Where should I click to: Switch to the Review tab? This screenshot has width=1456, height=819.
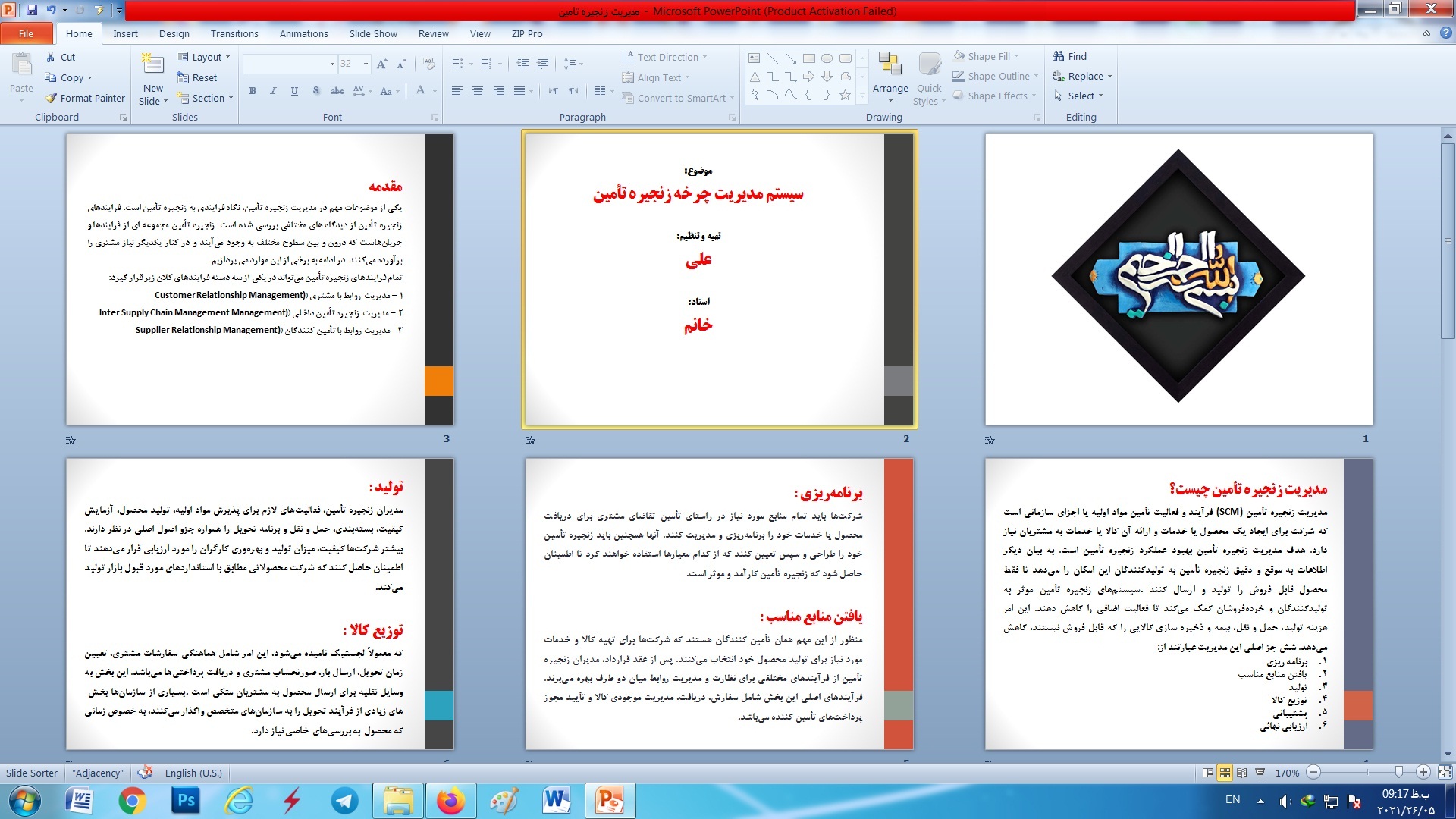click(x=433, y=33)
